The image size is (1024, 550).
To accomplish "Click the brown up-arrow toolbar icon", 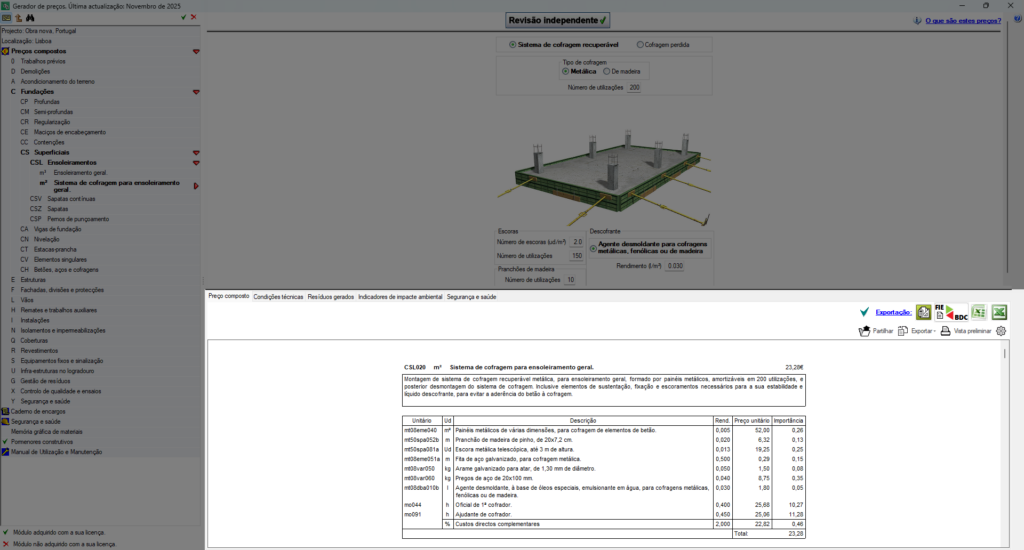I will coord(18,18).
